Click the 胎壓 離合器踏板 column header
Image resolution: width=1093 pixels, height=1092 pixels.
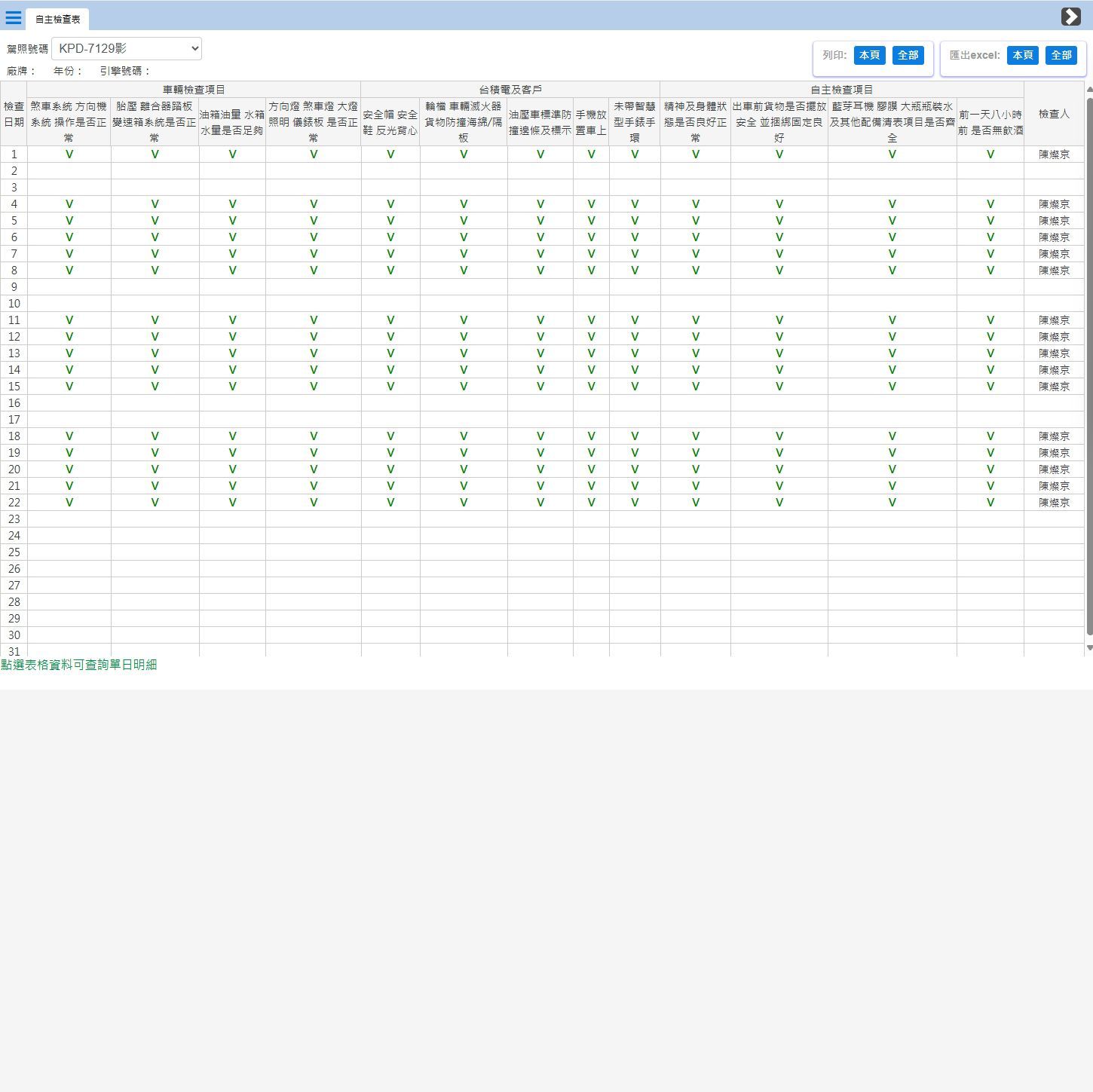tap(155, 122)
